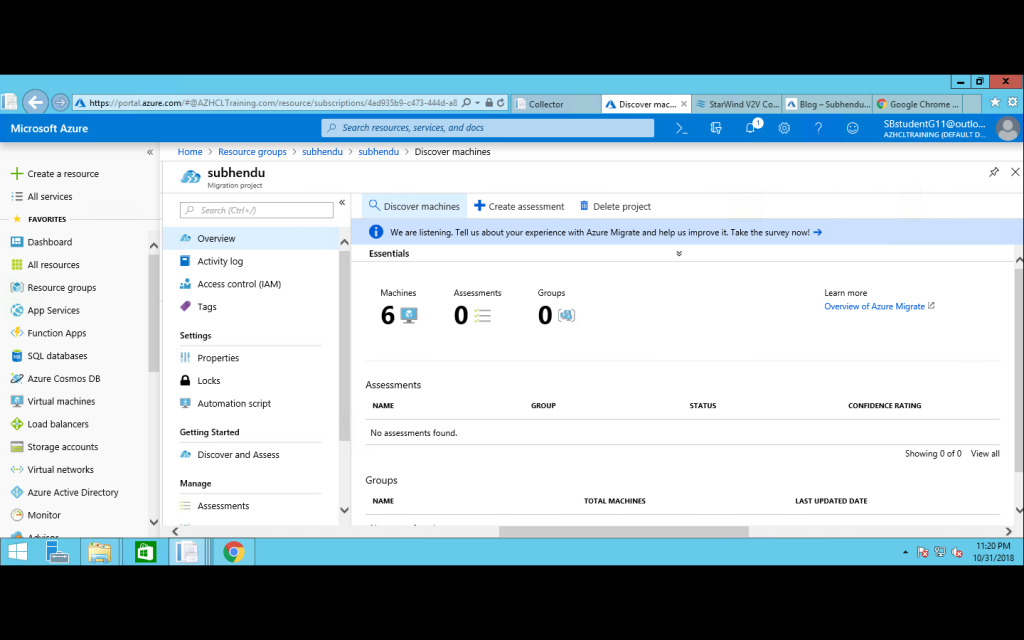Open Internet Explorer tools gear
This screenshot has width=1024, height=640.
click(1012, 103)
